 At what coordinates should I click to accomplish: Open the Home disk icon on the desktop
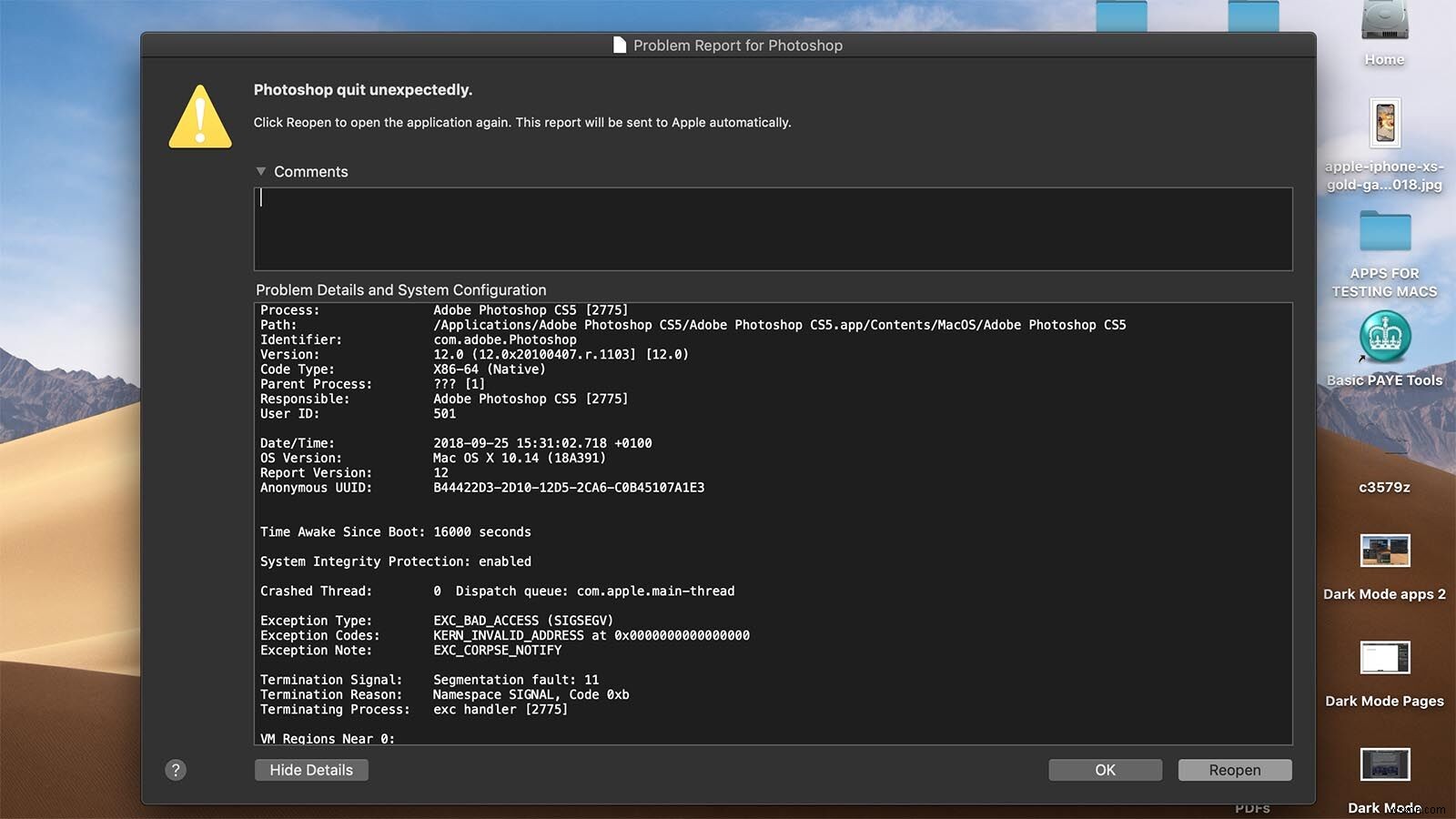click(x=1383, y=23)
